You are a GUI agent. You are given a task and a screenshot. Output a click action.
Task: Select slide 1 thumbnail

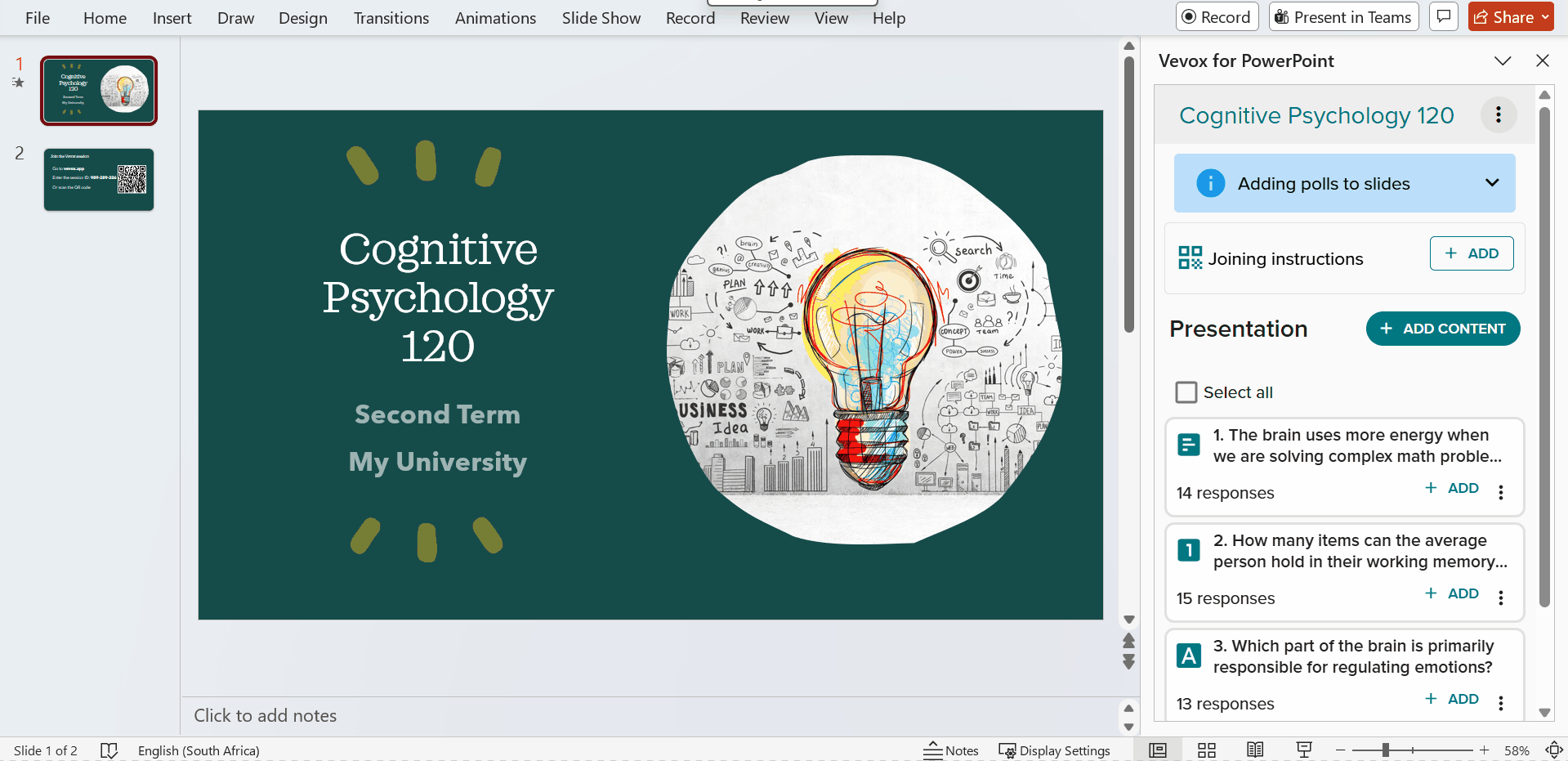(99, 91)
